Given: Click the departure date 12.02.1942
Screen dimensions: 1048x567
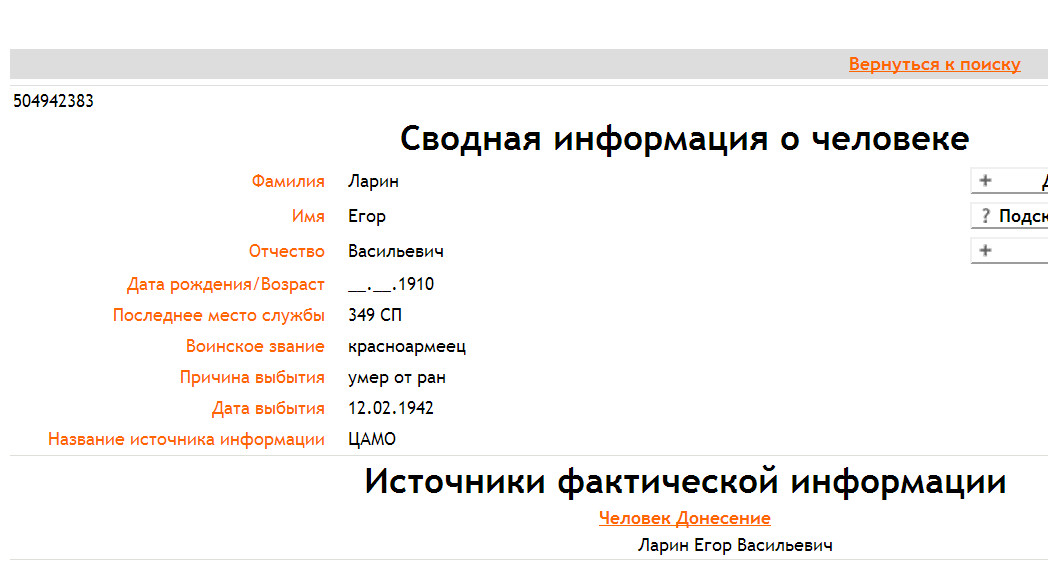Looking at the screenshot, I should pos(390,409).
